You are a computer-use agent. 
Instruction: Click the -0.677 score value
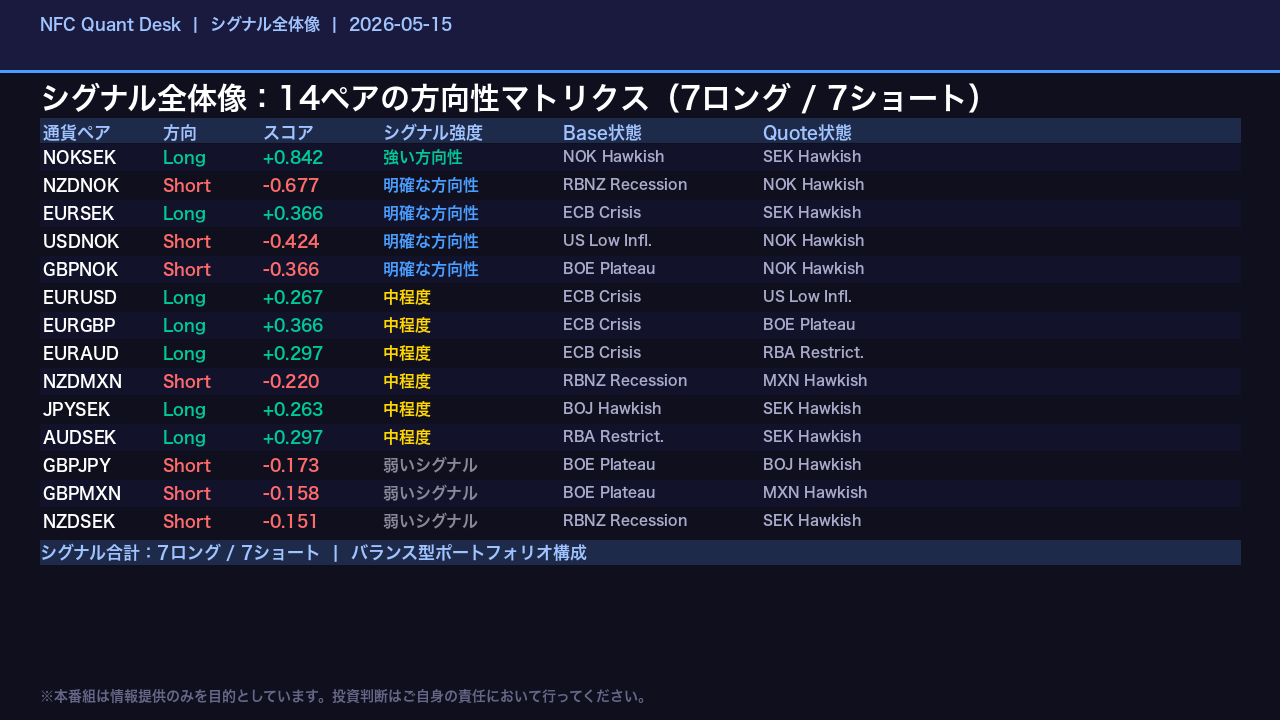click(291, 185)
